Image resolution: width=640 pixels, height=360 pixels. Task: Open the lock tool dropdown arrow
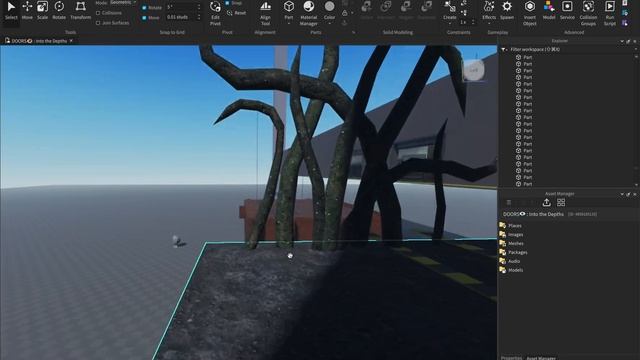pyautogui.click(x=352, y=13)
